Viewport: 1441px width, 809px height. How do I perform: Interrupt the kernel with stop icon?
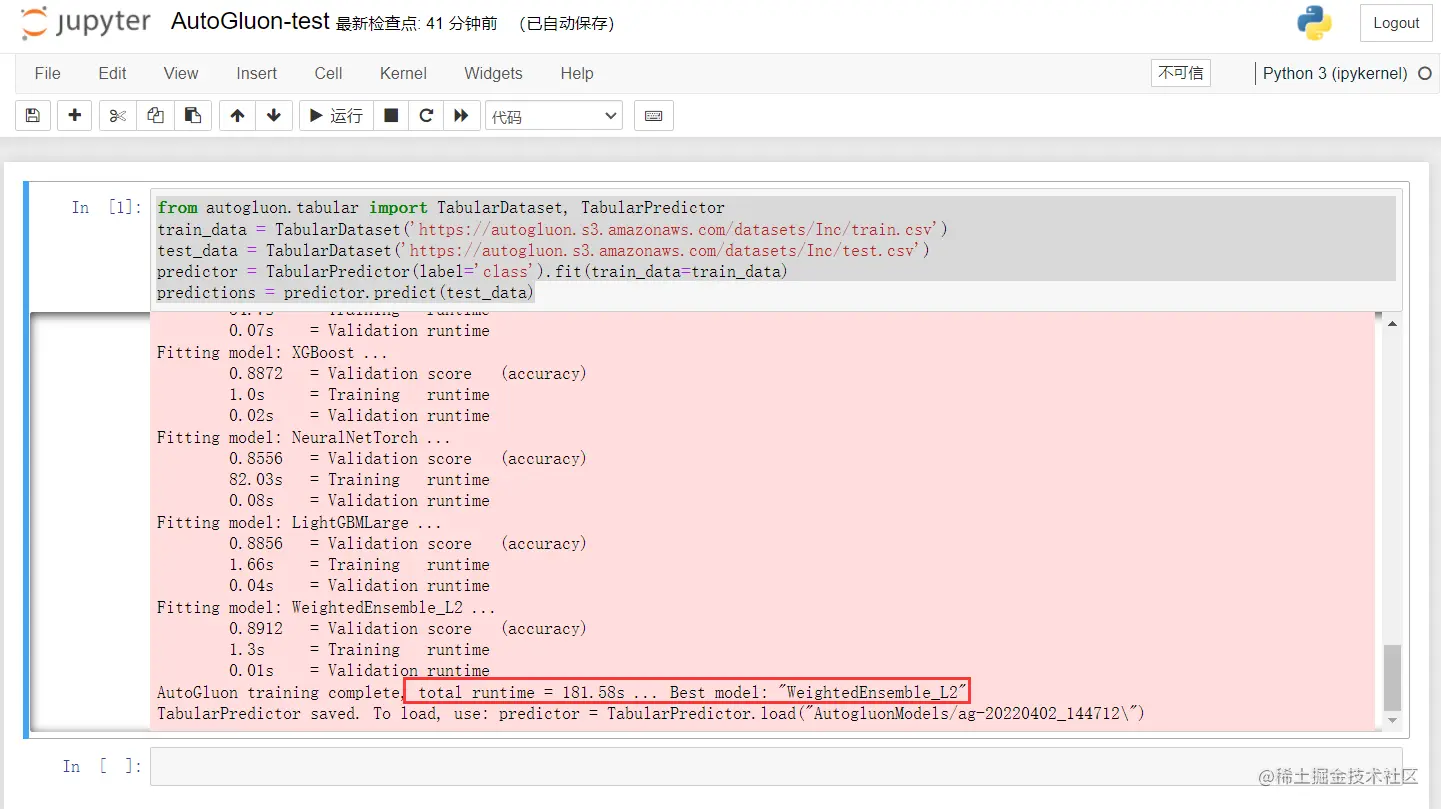click(391, 116)
